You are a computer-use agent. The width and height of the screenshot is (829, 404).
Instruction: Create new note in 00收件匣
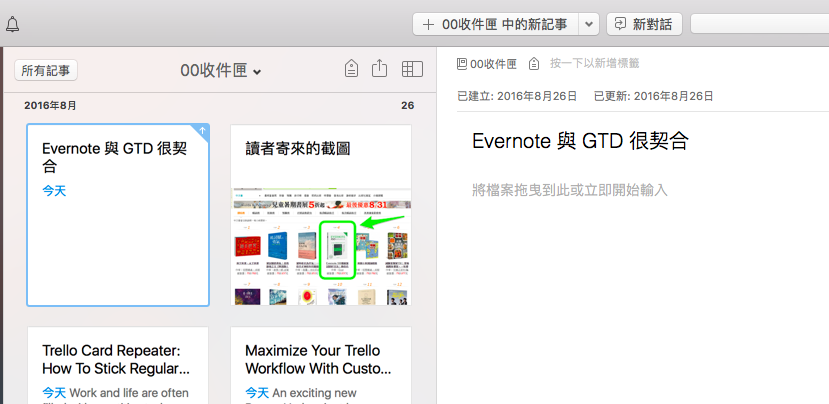pyautogui.click(x=496, y=24)
